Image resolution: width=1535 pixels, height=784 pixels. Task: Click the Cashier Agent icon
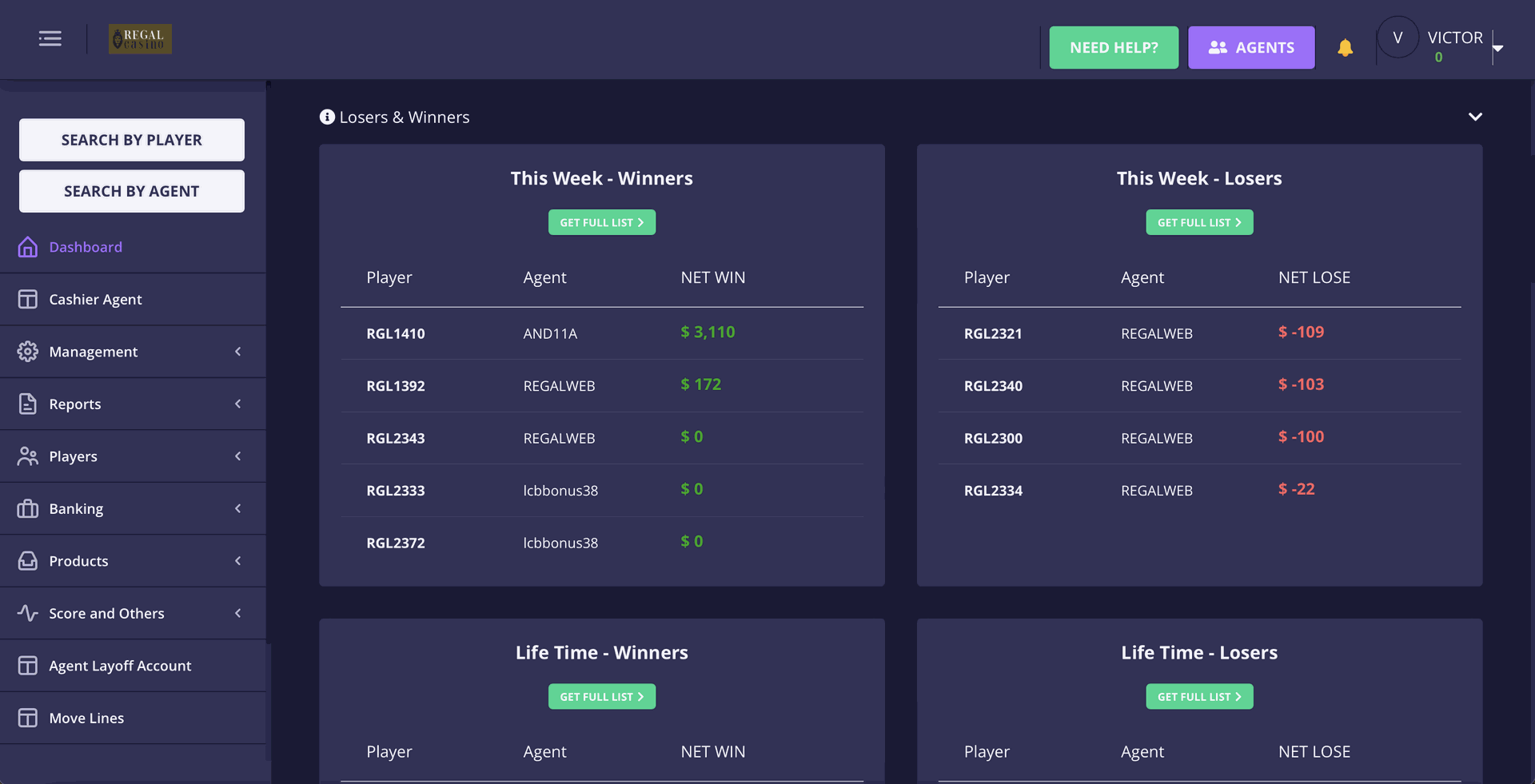click(28, 300)
